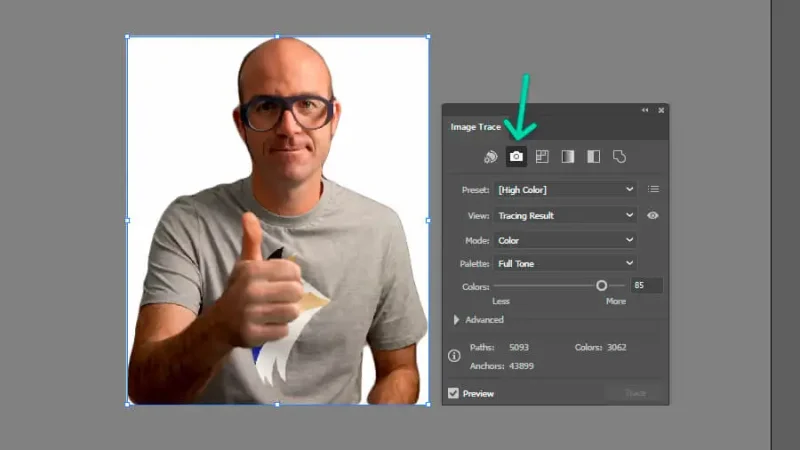Screen dimensions: 800x450
Task: Toggle the tracing result eye icon
Action: coord(653,215)
